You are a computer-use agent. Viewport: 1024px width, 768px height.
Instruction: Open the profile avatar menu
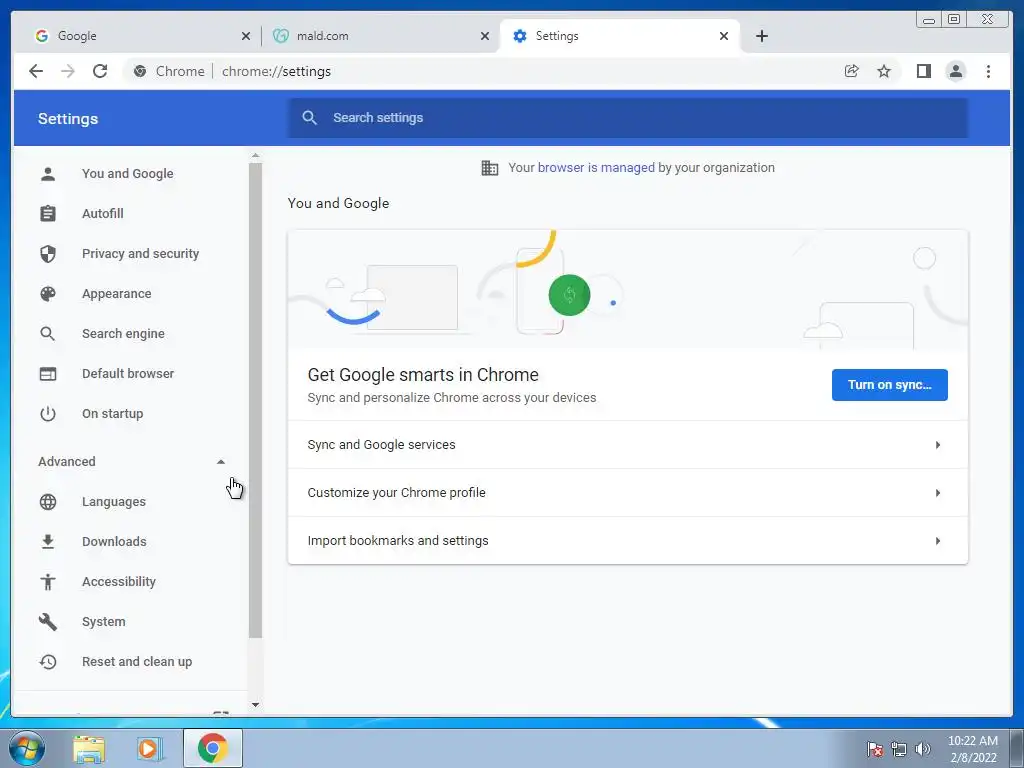point(955,71)
